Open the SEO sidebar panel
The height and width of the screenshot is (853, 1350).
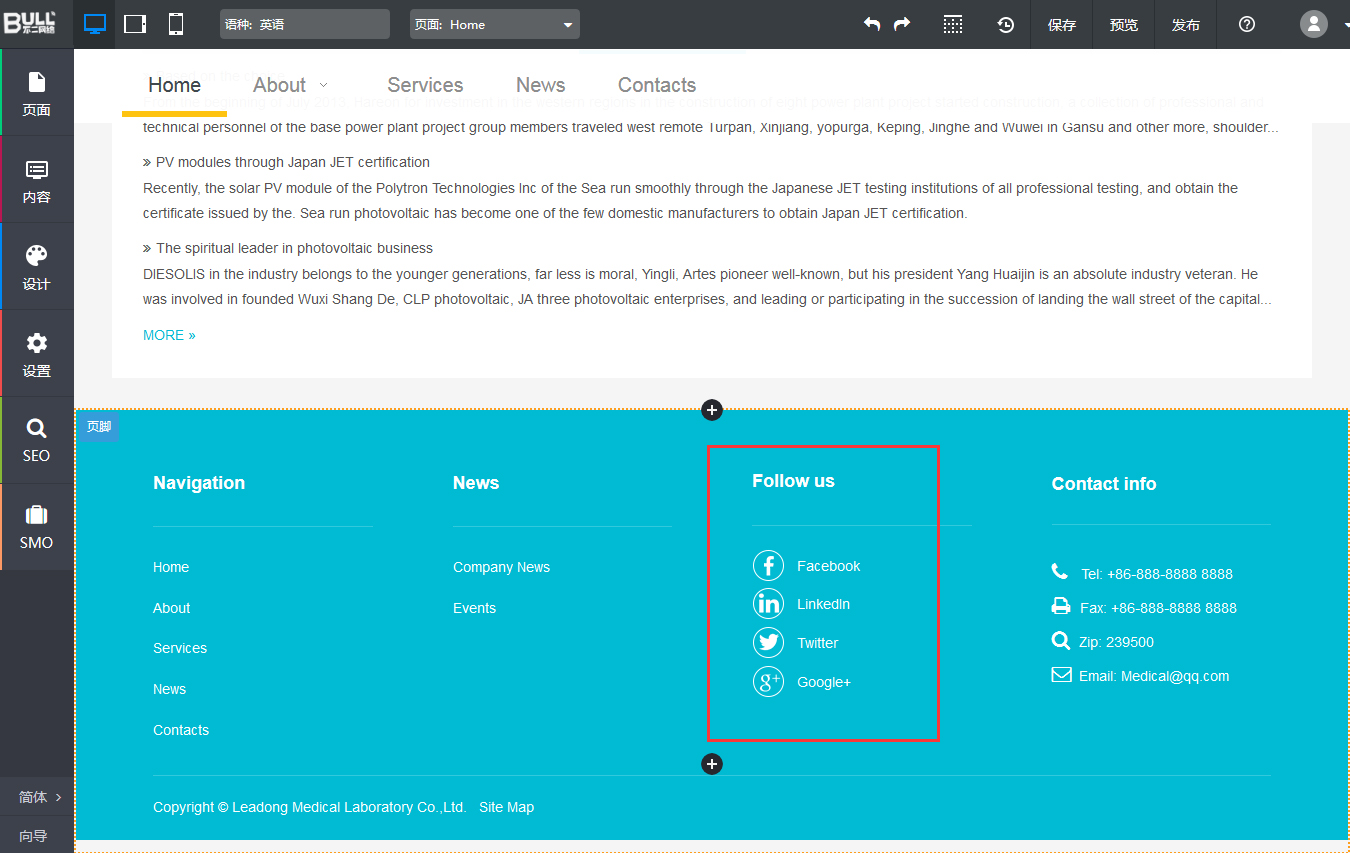click(x=37, y=440)
